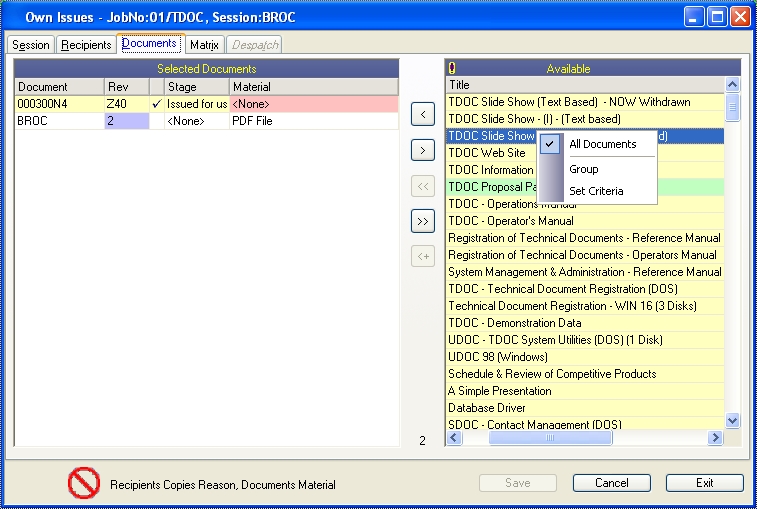Click the double right arrow move-all button

[x=423, y=221]
